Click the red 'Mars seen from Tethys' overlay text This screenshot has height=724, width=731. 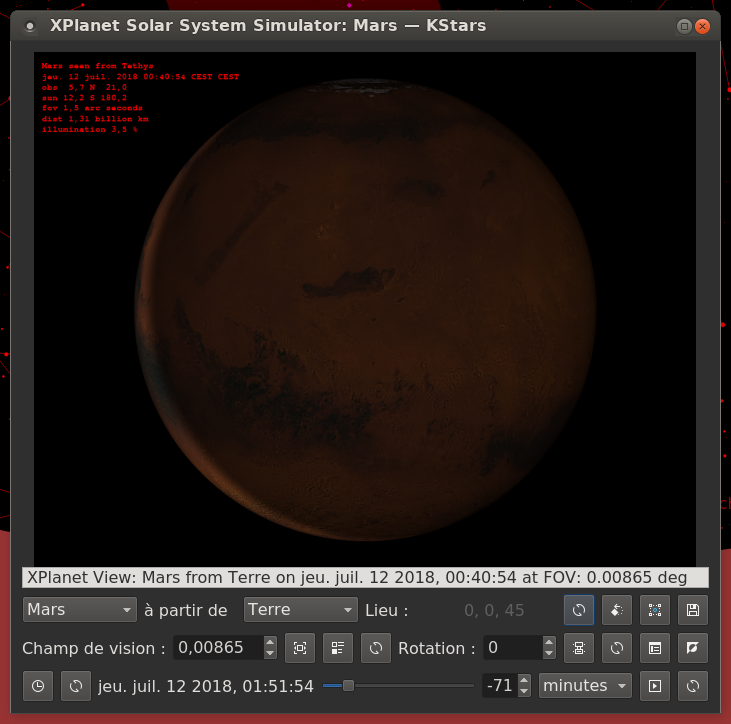point(97,66)
